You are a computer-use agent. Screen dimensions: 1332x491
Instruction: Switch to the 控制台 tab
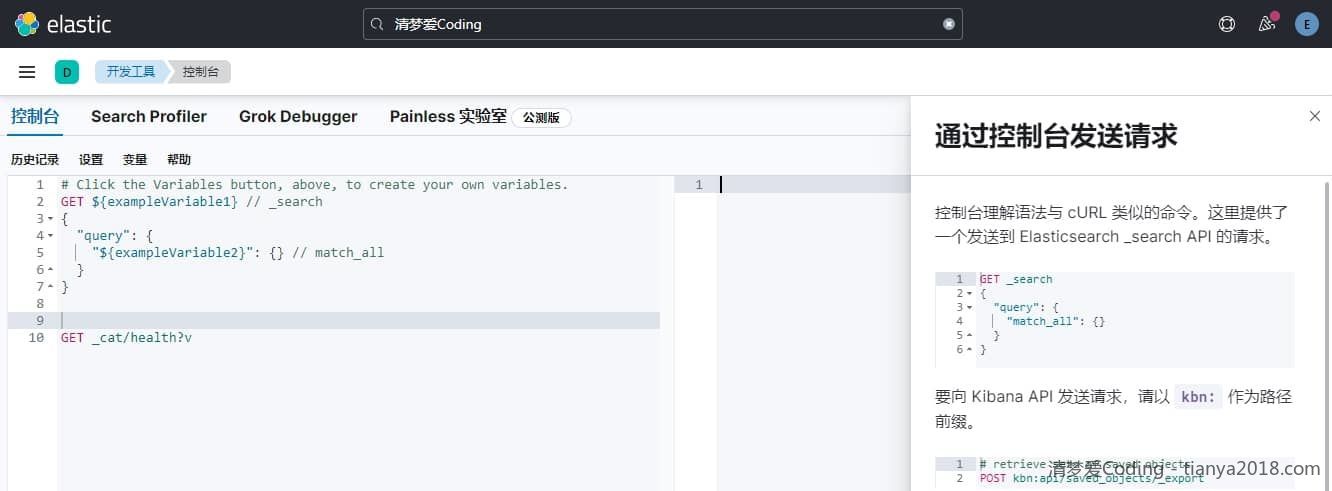(35, 116)
